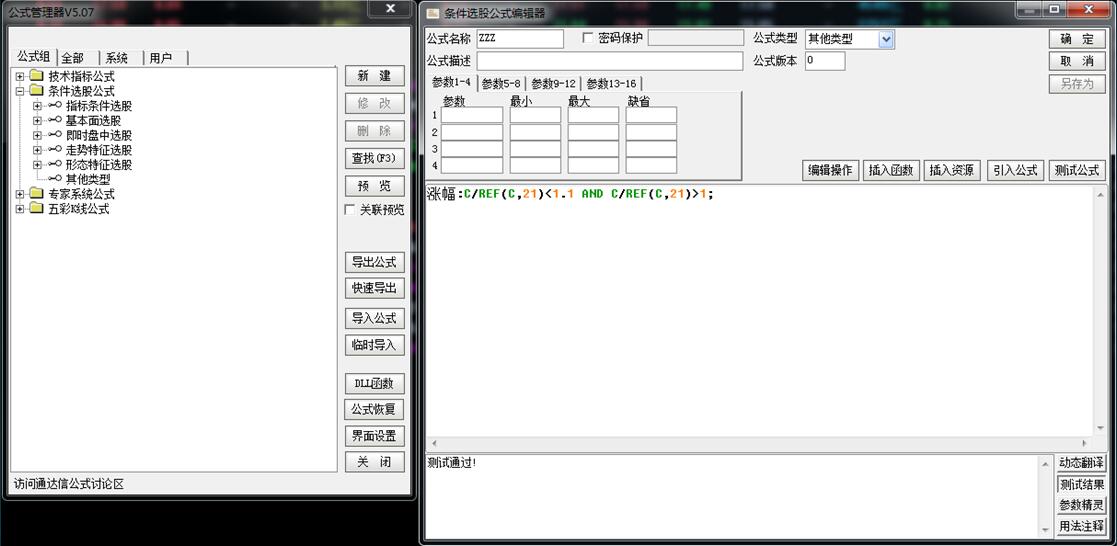The image size is (1117, 546).
Task: Click the 技术指标公式 folder icon
Action: tap(36, 76)
